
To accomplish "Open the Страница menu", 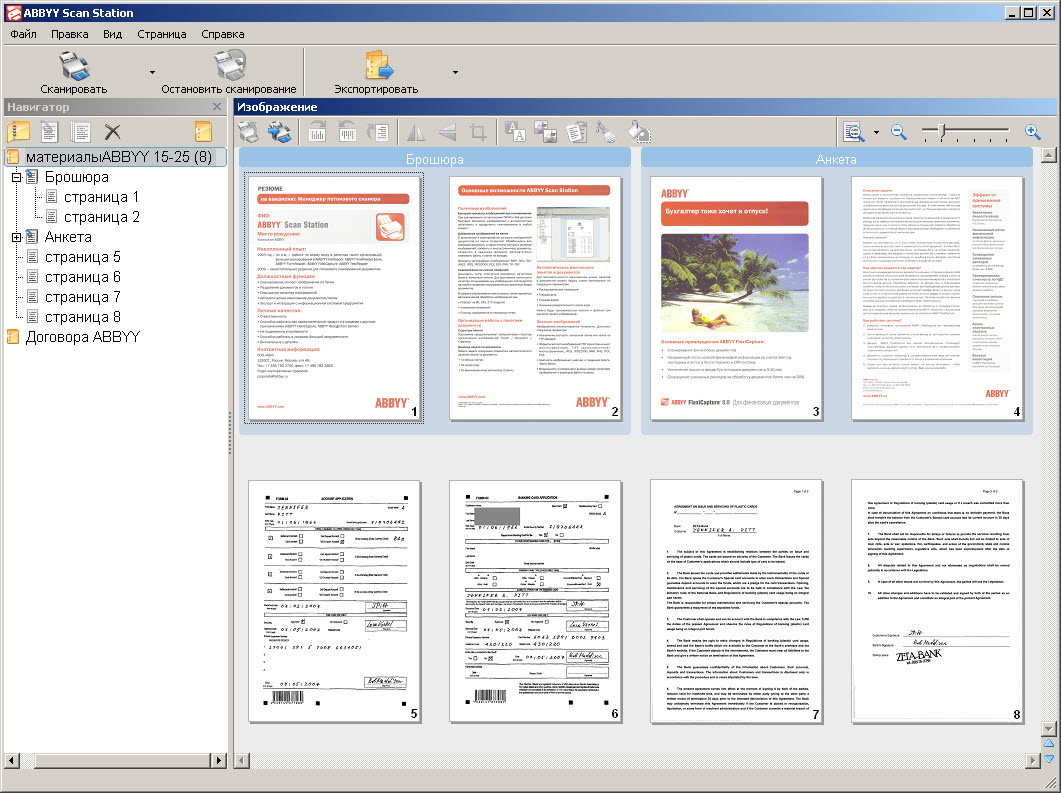I will (x=162, y=34).
